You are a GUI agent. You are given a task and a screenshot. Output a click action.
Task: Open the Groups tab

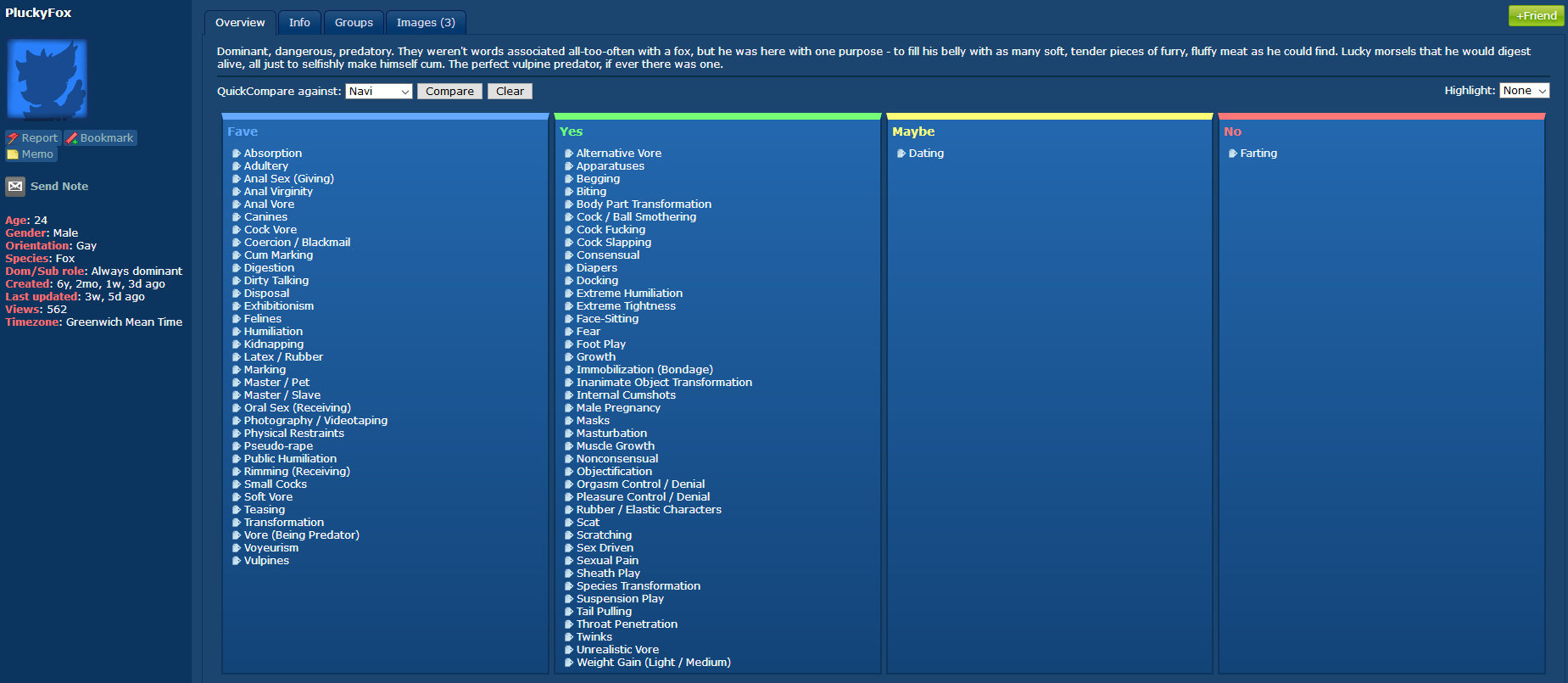pos(354,23)
